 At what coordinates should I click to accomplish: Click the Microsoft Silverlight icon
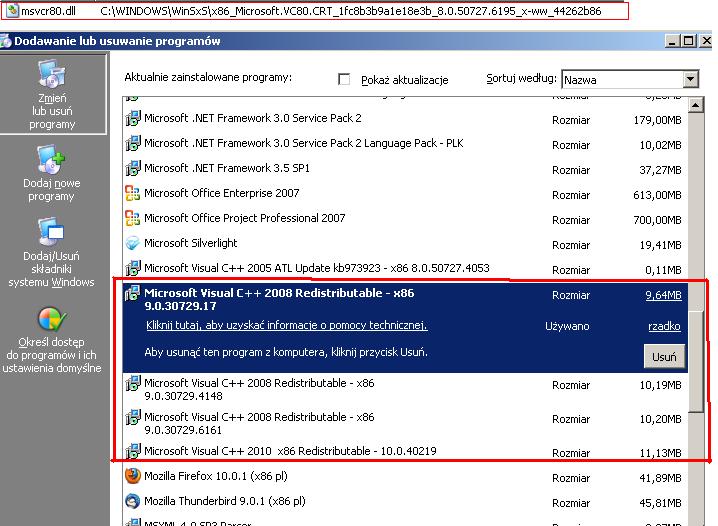tap(132, 243)
